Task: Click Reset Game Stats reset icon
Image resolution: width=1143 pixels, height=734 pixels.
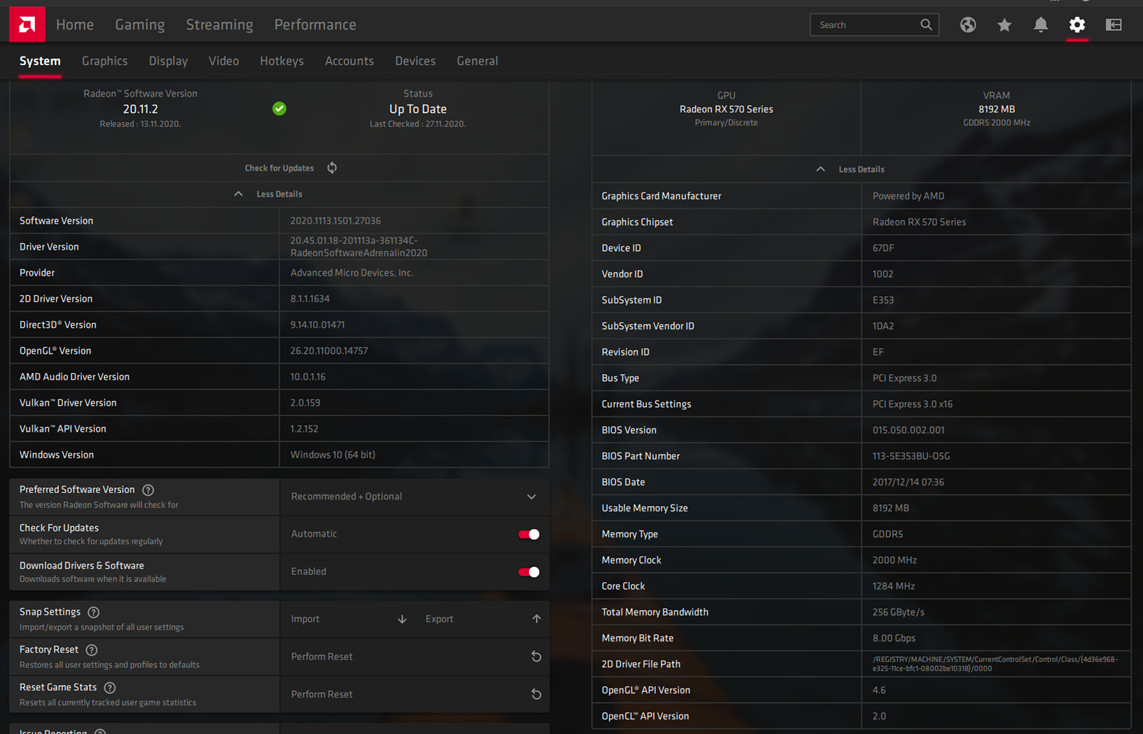Action: click(536, 694)
